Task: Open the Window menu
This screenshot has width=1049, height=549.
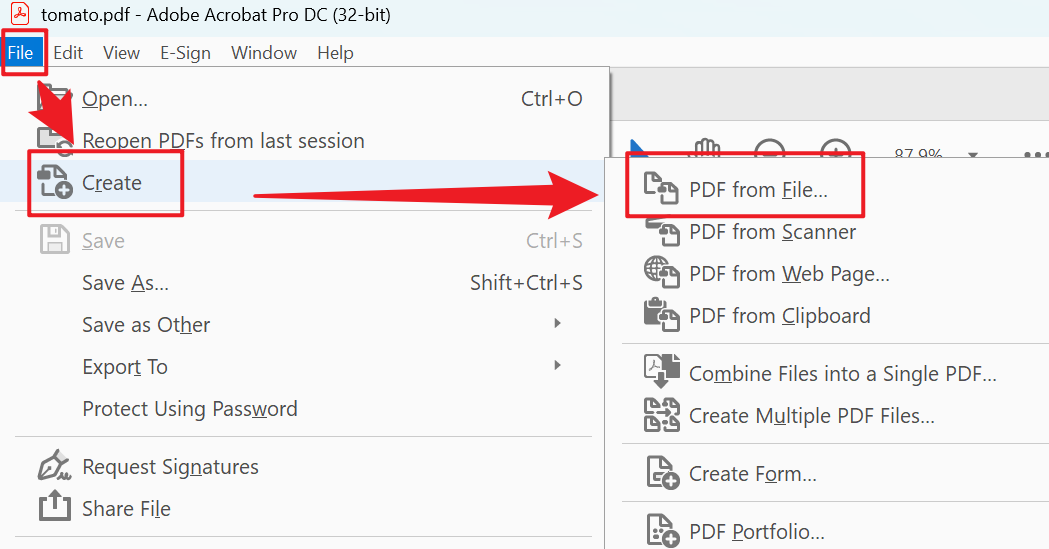Action: [264, 53]
